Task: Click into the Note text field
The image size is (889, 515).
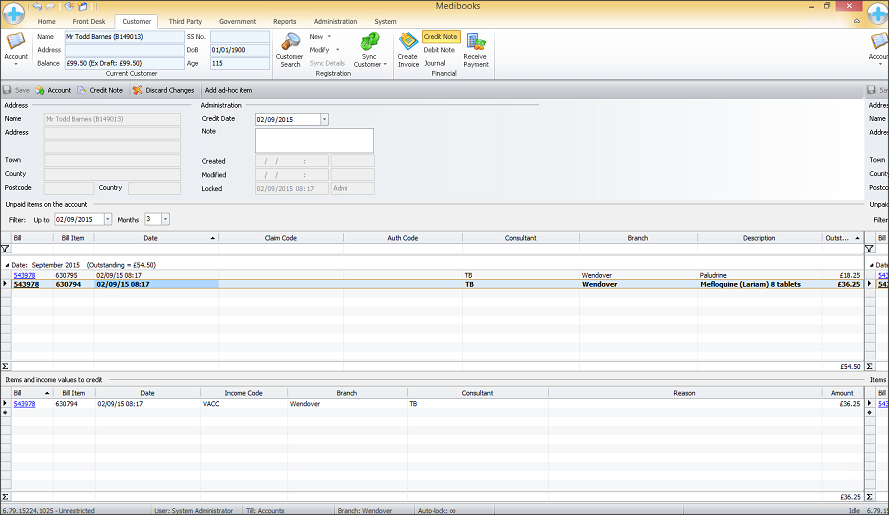Action: coord(314,140)
